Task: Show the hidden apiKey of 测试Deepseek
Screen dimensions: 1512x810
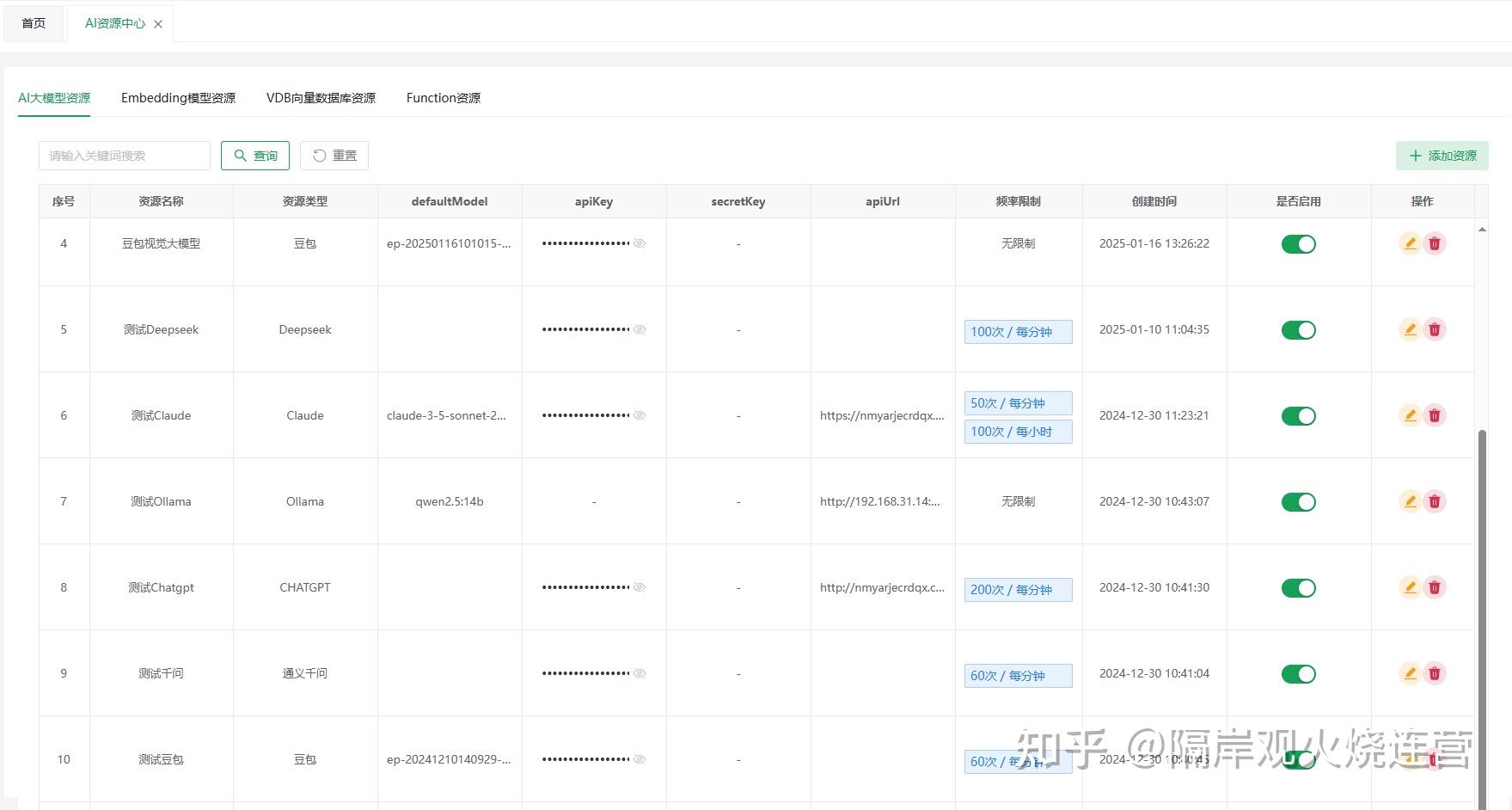Action: (640, 329)
